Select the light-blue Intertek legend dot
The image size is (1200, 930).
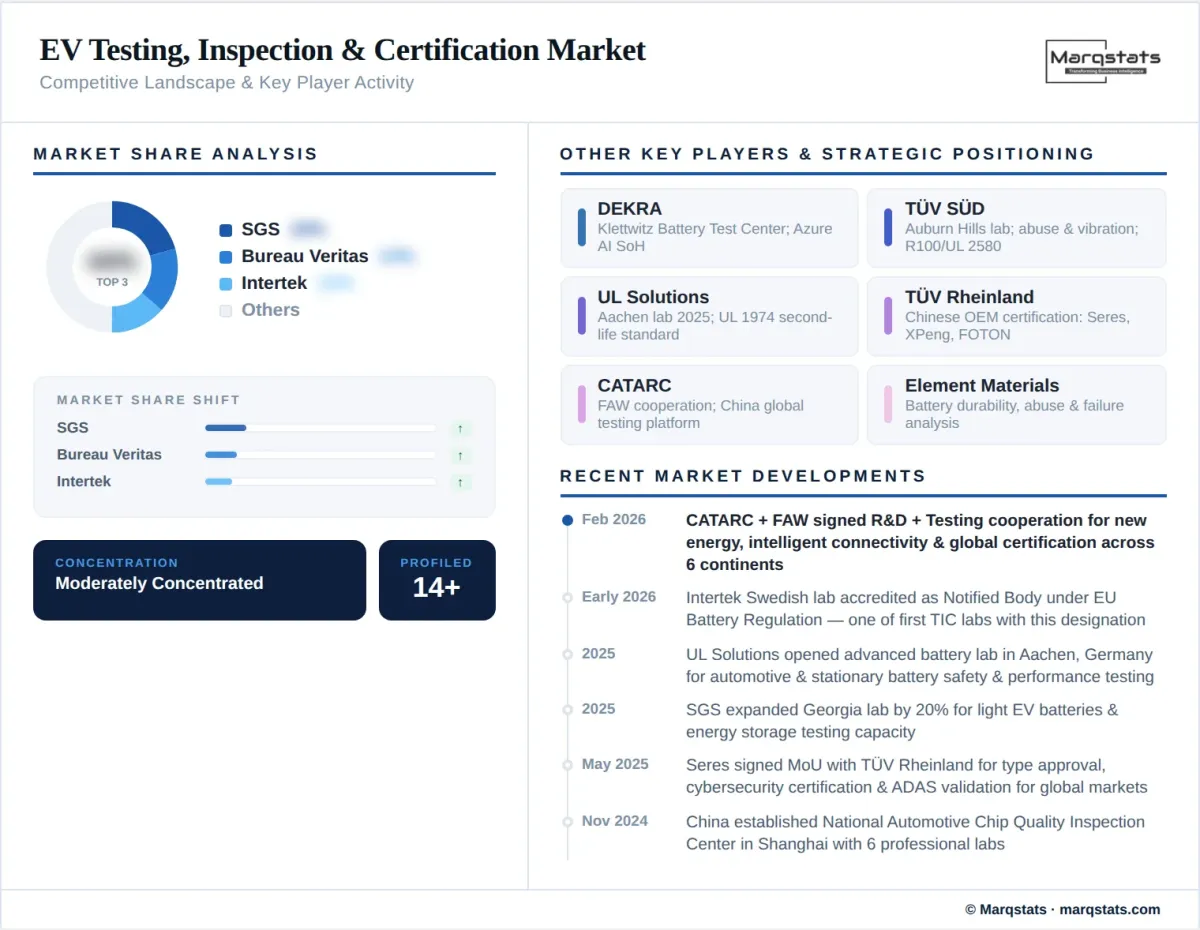point(225,283)
